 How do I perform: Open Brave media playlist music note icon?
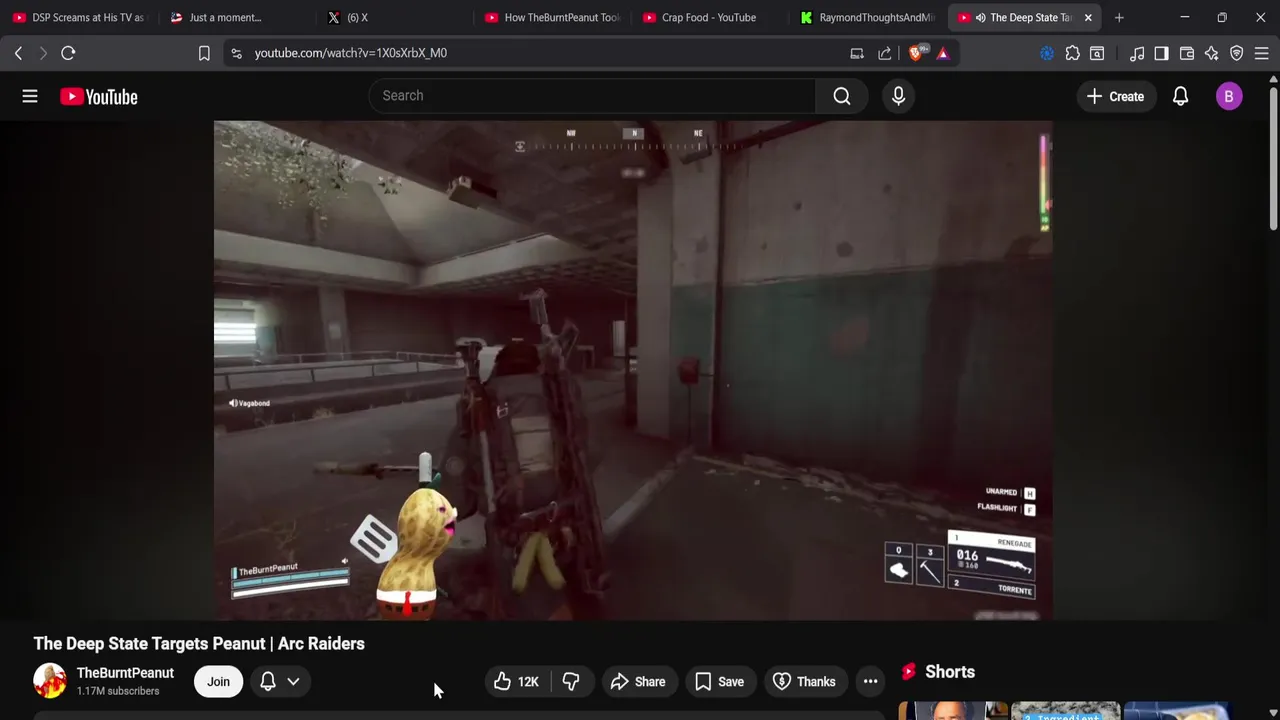pyautogui.click(x=1137, y=53)
